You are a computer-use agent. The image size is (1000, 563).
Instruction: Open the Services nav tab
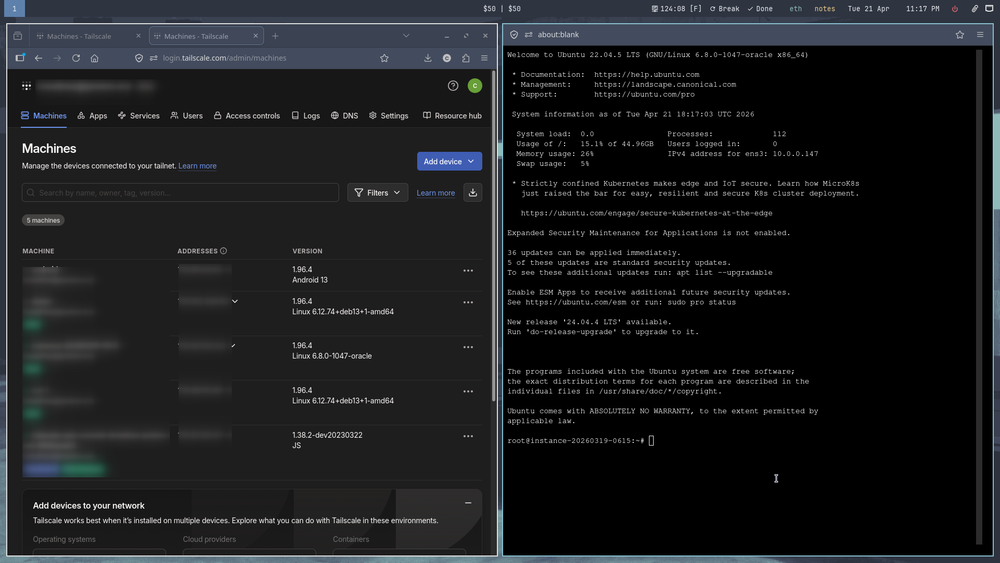(138, 116)
